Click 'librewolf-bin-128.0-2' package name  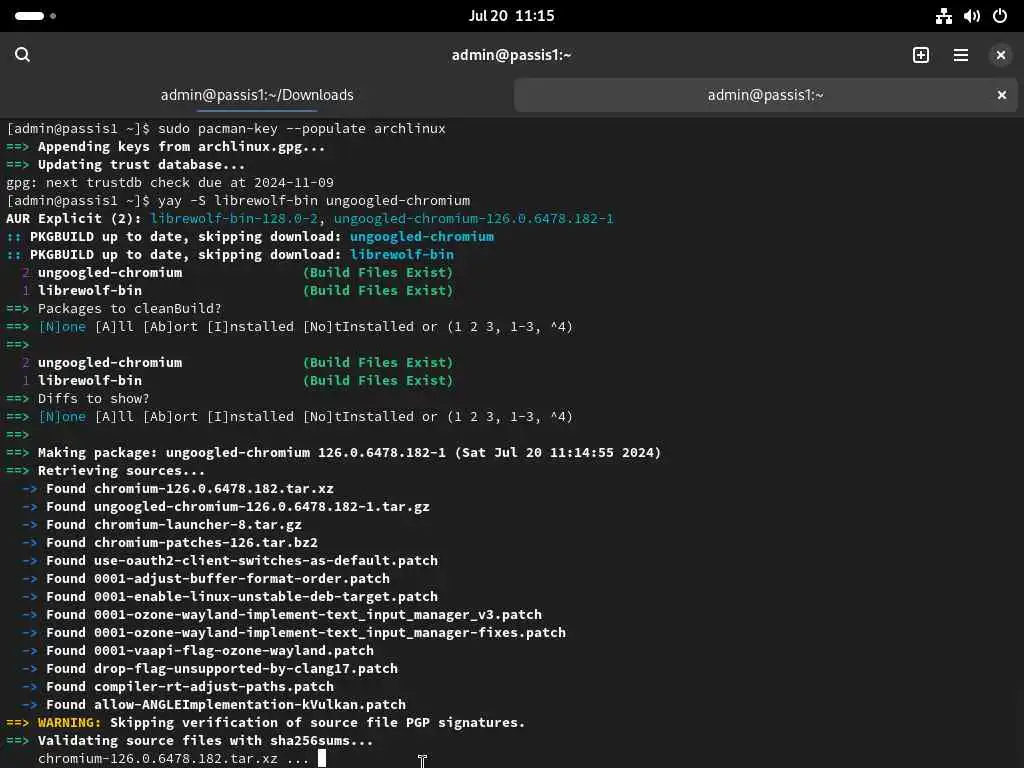[234, 219]
